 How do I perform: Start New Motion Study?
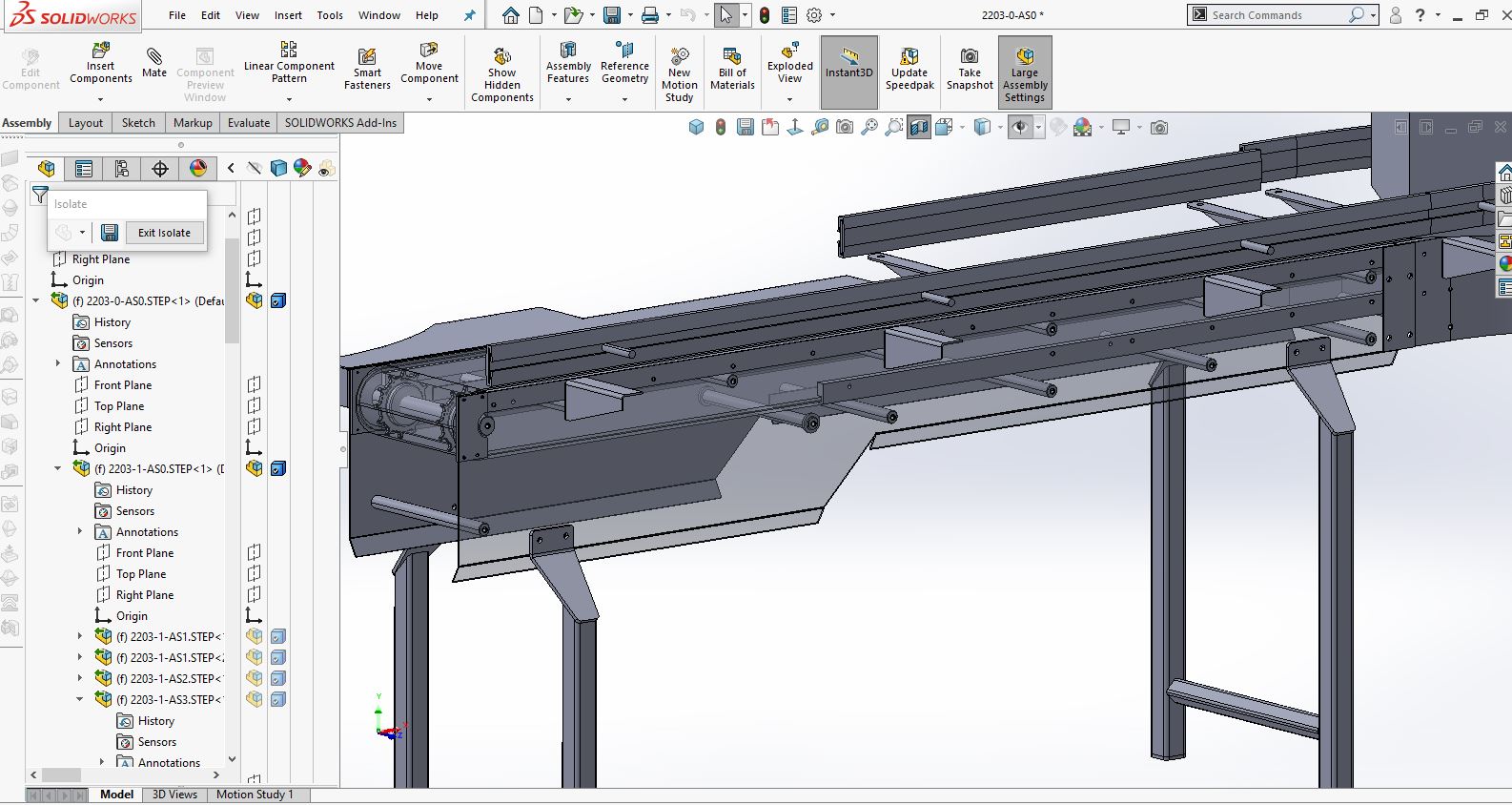click(x=679, y=75)
